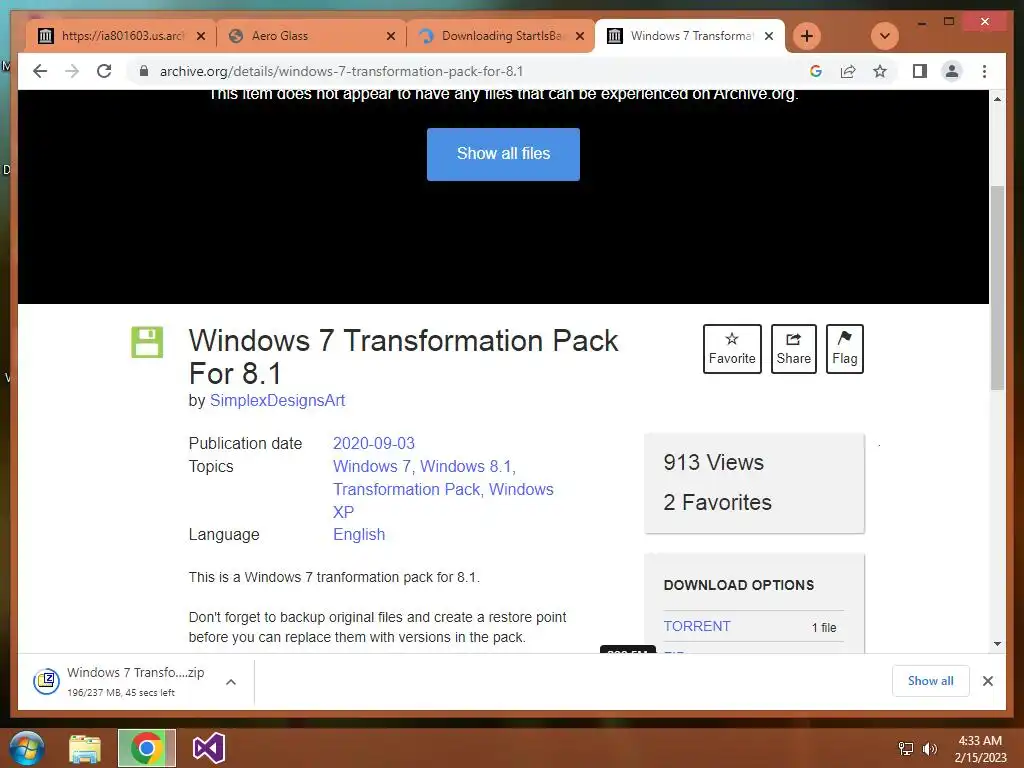
Task: Click the network tray icon
Action: (906, 749)
